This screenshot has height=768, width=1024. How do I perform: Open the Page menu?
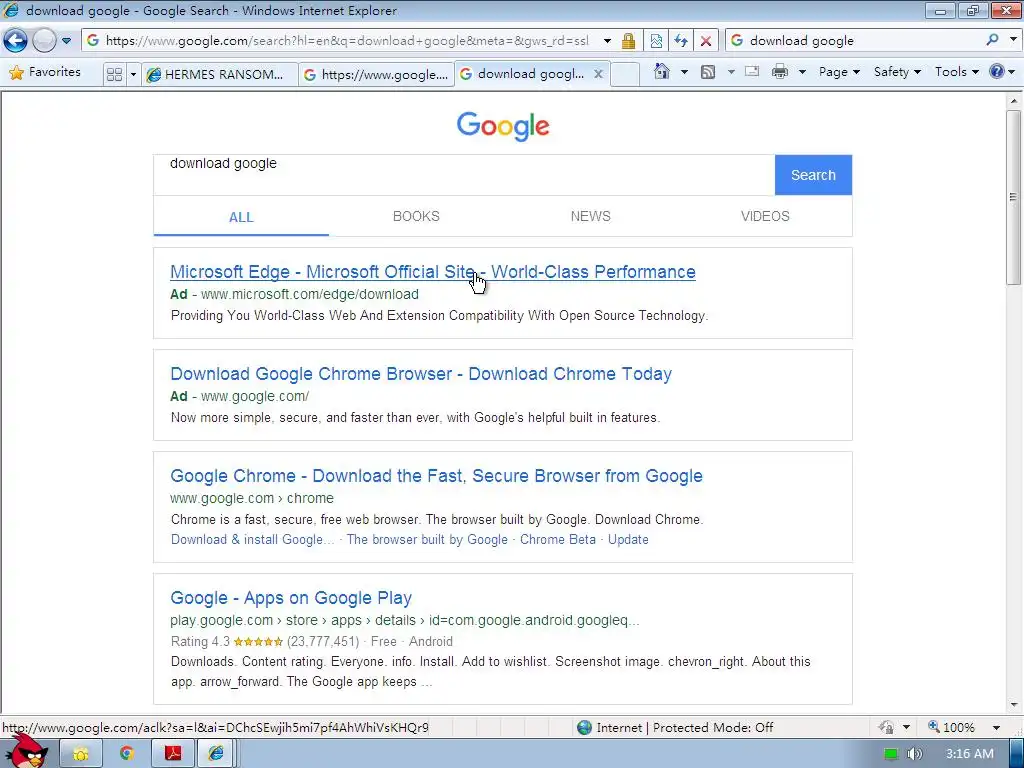pos(839,72)
